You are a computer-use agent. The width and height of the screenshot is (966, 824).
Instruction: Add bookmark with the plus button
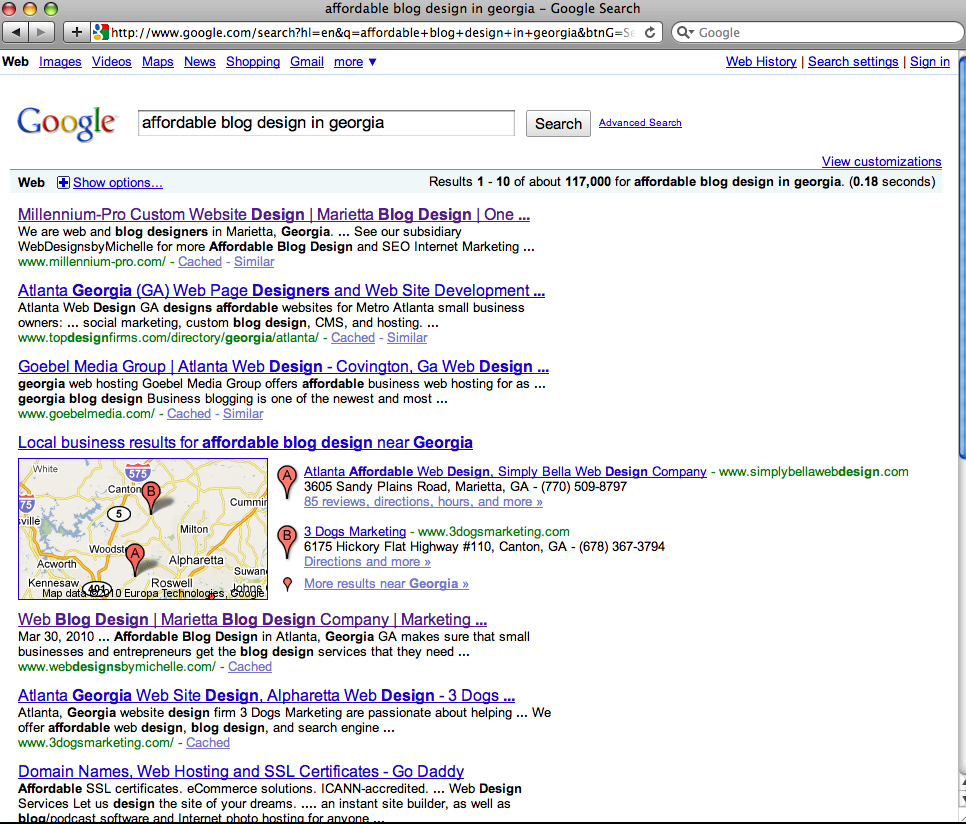click(x=76, y=32)
